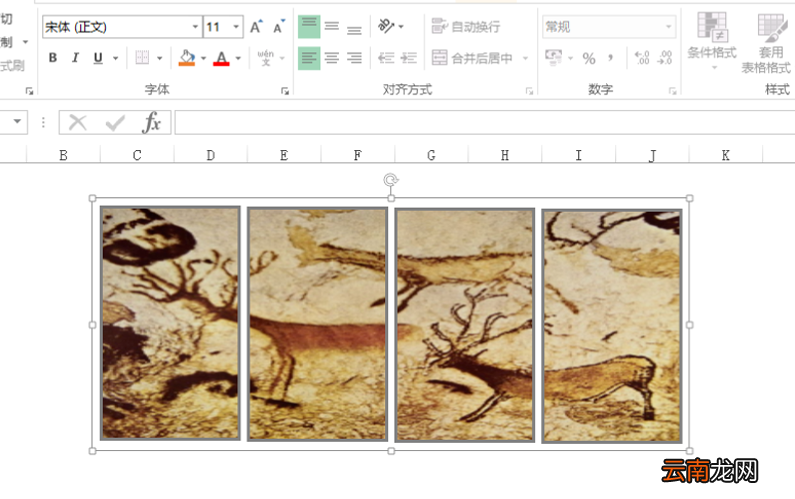
Task: Select the second cave painting panel
Action: pyautogui.click(x=317, y=324)
